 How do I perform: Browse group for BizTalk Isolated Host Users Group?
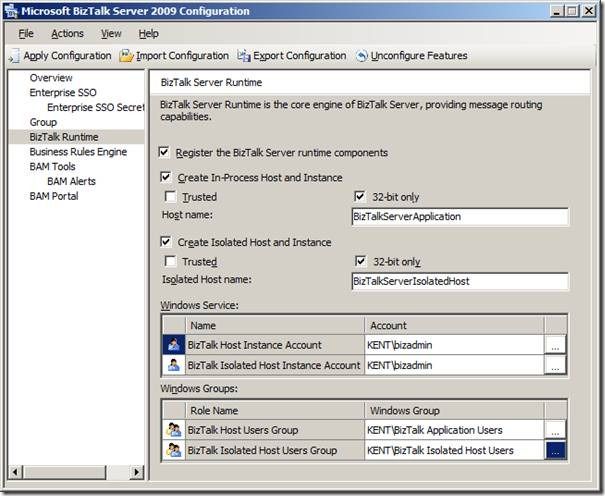point(555,450)
